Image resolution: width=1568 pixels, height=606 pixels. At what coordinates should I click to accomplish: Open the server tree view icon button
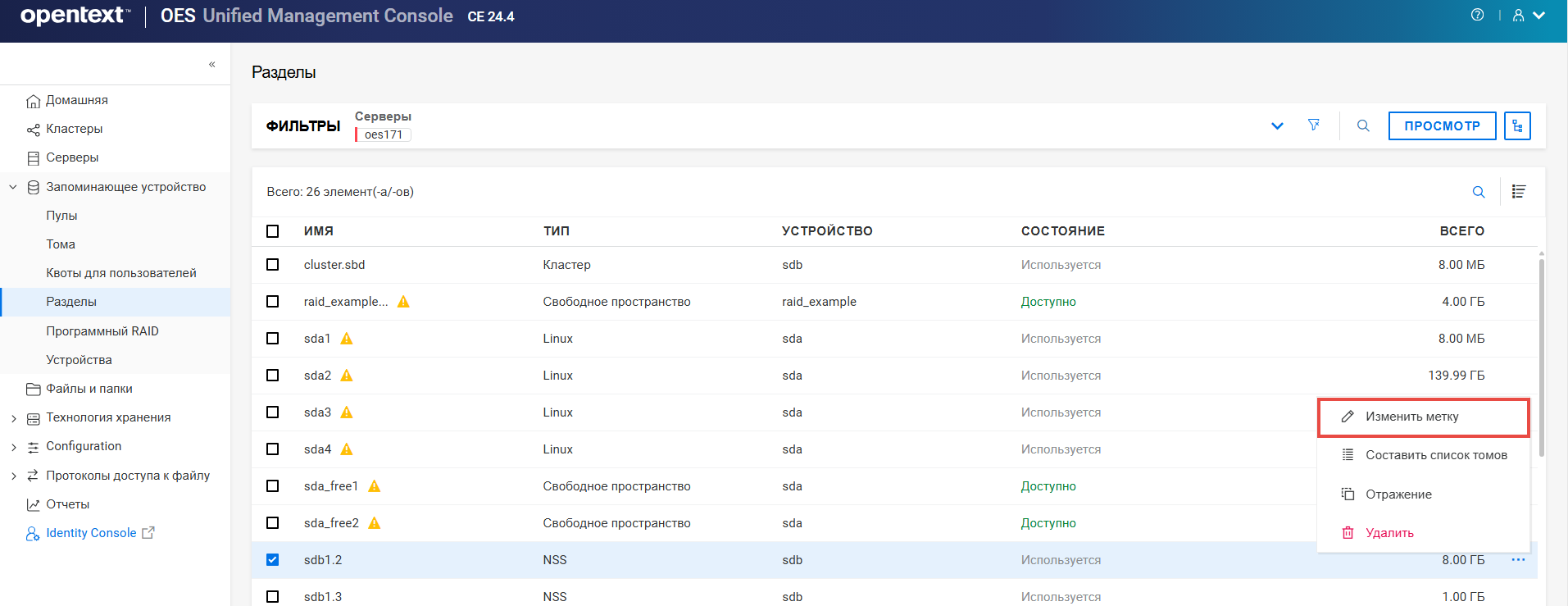[x=1517, y=125]
